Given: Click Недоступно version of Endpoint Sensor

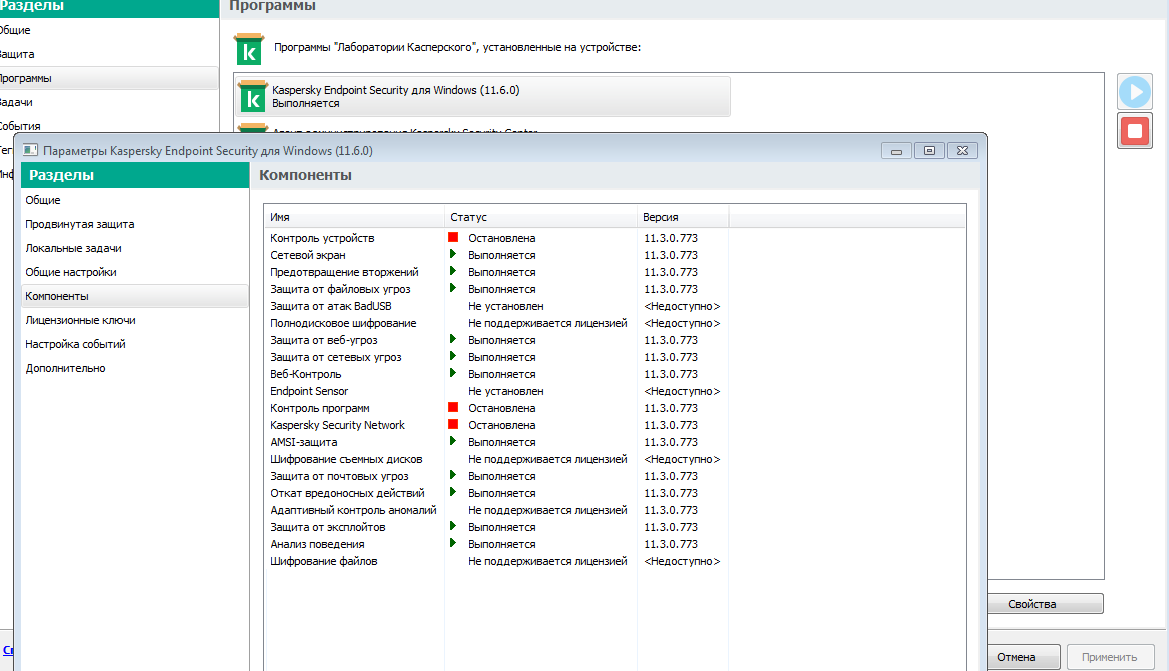Looking at the screenshot, I should [682, 391].
